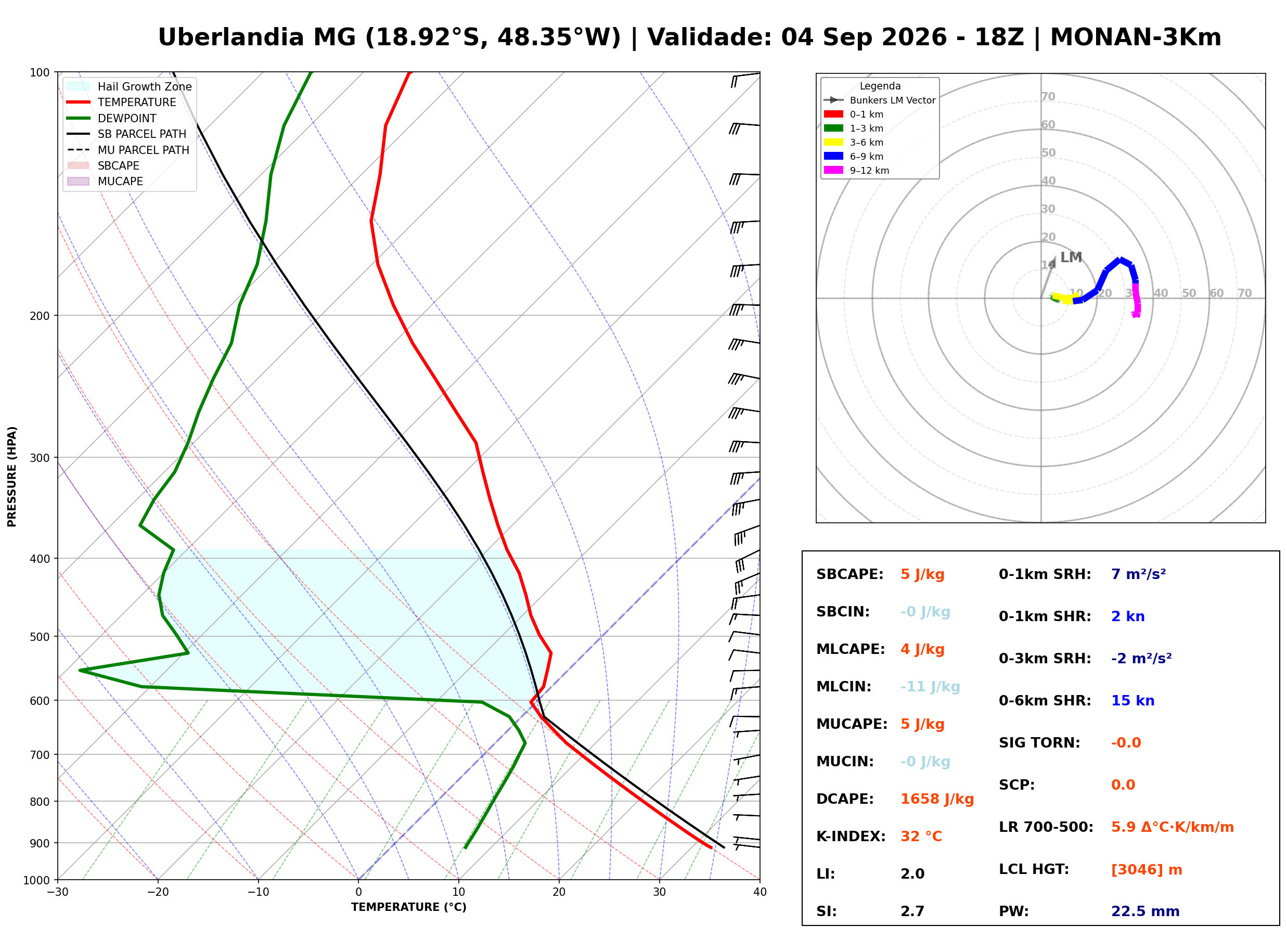Viewport: 1287px width, 952px height.
Task: Click the SB PARCEL PATH legend entry
Action: [127, 134]
